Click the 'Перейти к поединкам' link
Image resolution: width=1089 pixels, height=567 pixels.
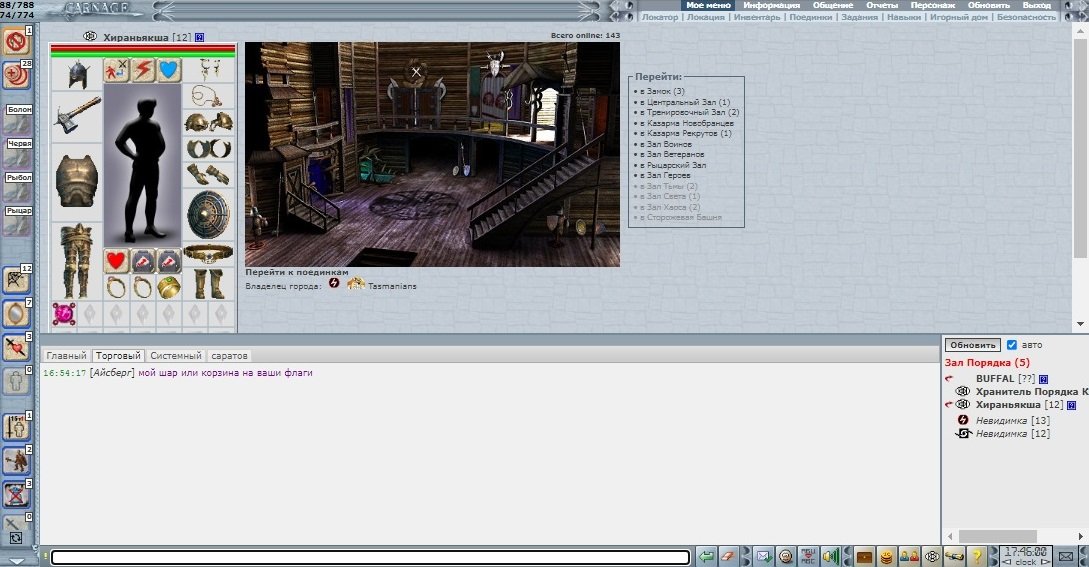[297, 272]
